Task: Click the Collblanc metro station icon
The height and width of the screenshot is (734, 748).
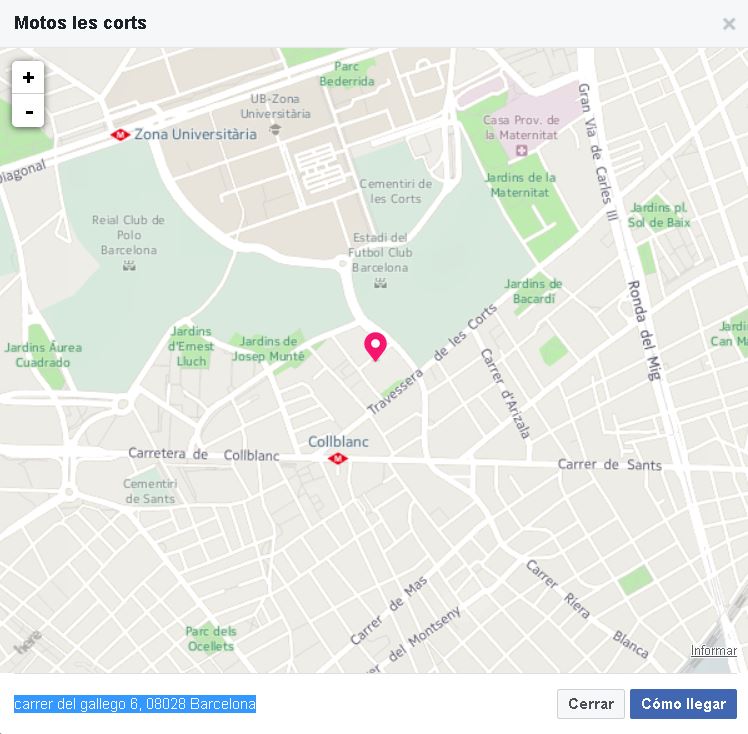Action: click(x=338, y=459)
